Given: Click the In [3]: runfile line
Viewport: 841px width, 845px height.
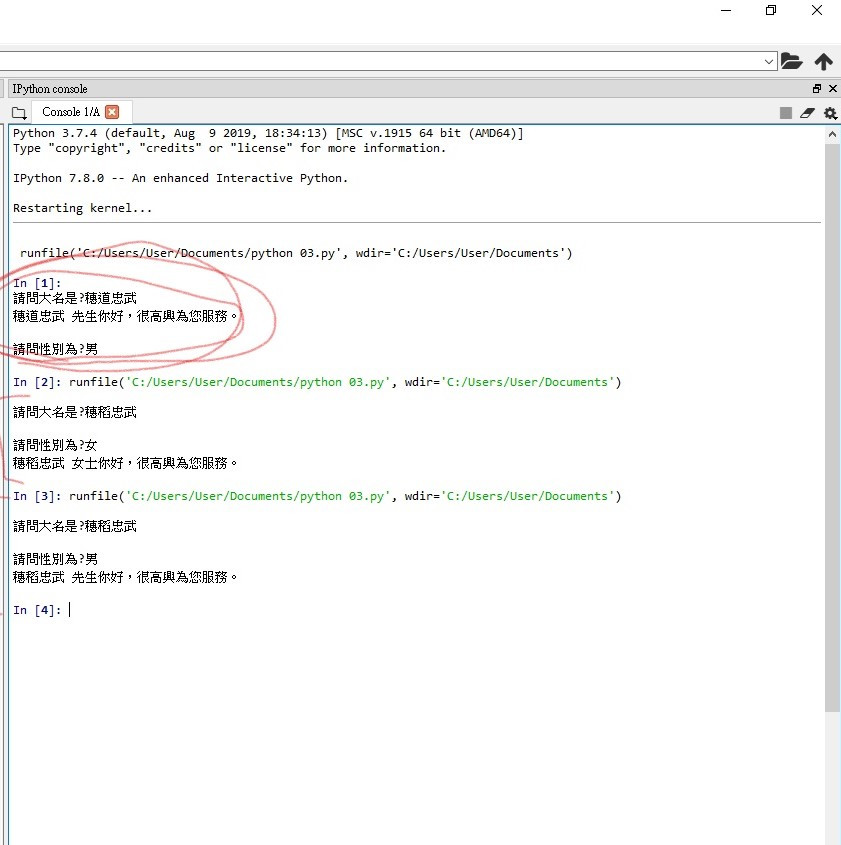Looking at the screenshot, I should coord(317,496).
